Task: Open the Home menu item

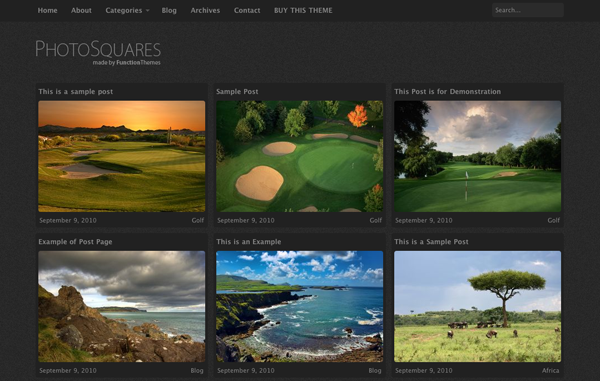Action: 47,10
